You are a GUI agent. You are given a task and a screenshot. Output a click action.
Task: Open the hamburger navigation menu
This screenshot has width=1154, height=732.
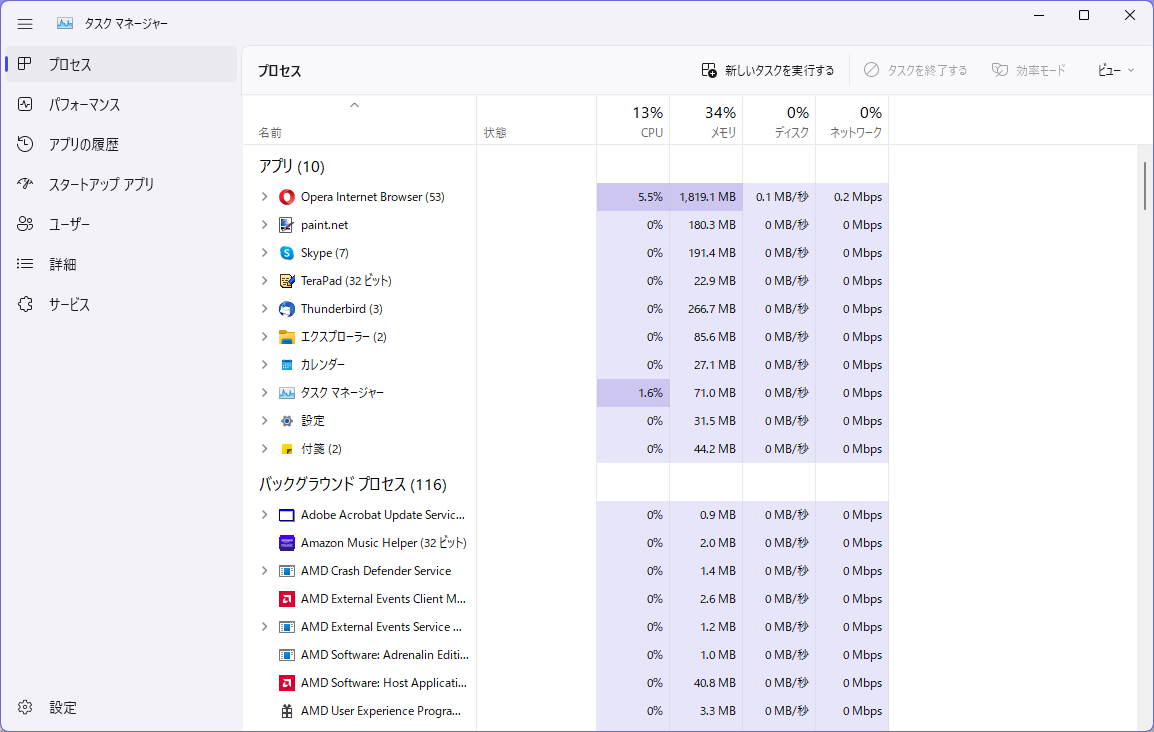(x=25, y=24)
